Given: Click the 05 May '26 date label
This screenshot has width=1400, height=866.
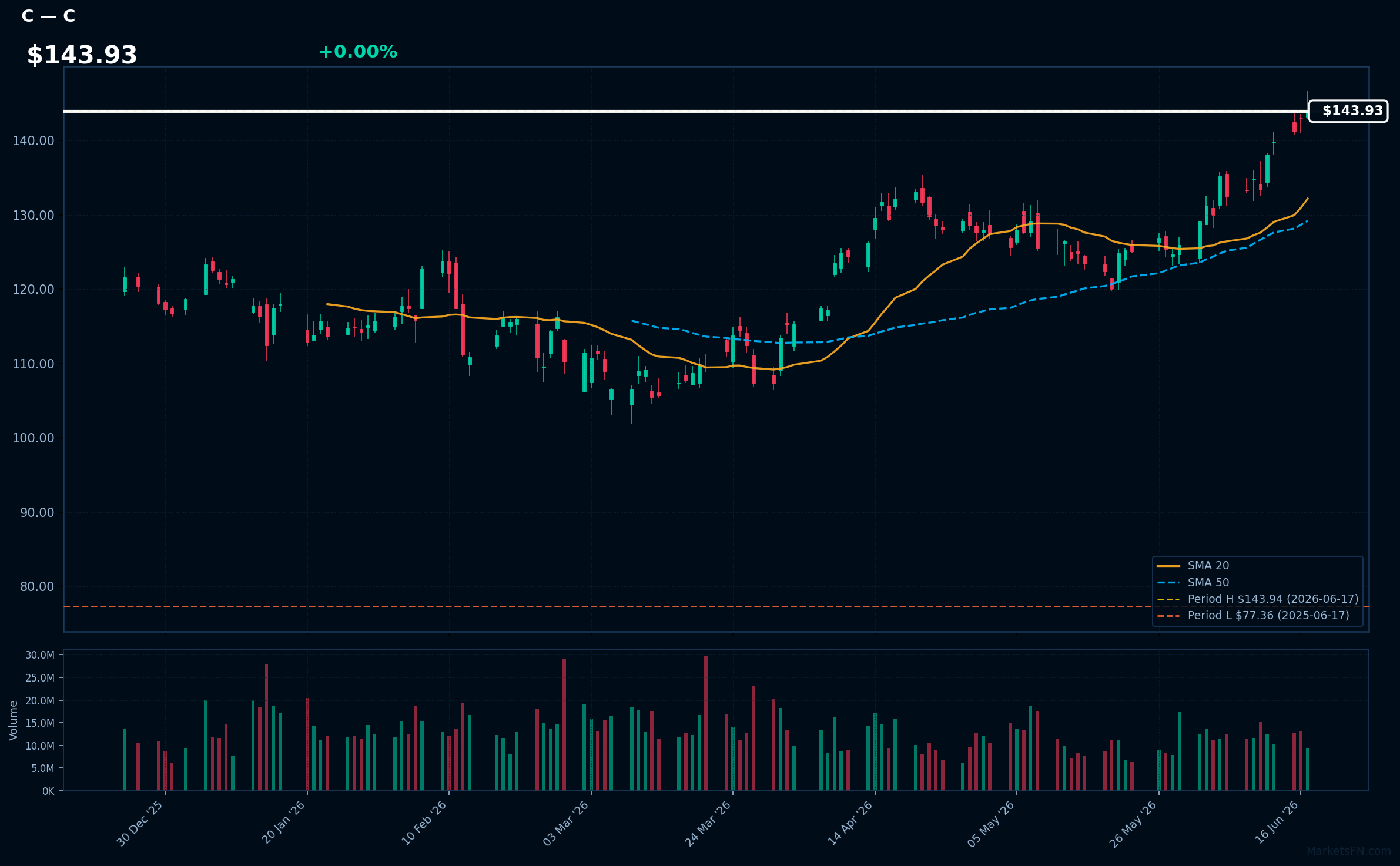Looking at the screenshot, I should point(992,824).
